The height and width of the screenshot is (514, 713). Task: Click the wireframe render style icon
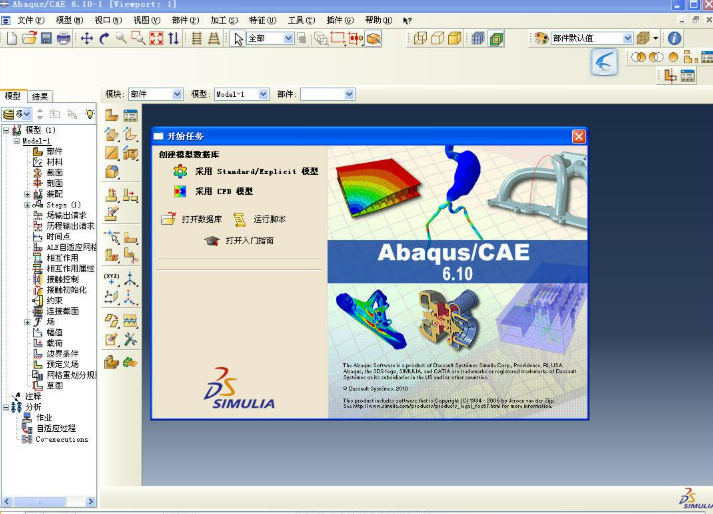pos(420,38)
